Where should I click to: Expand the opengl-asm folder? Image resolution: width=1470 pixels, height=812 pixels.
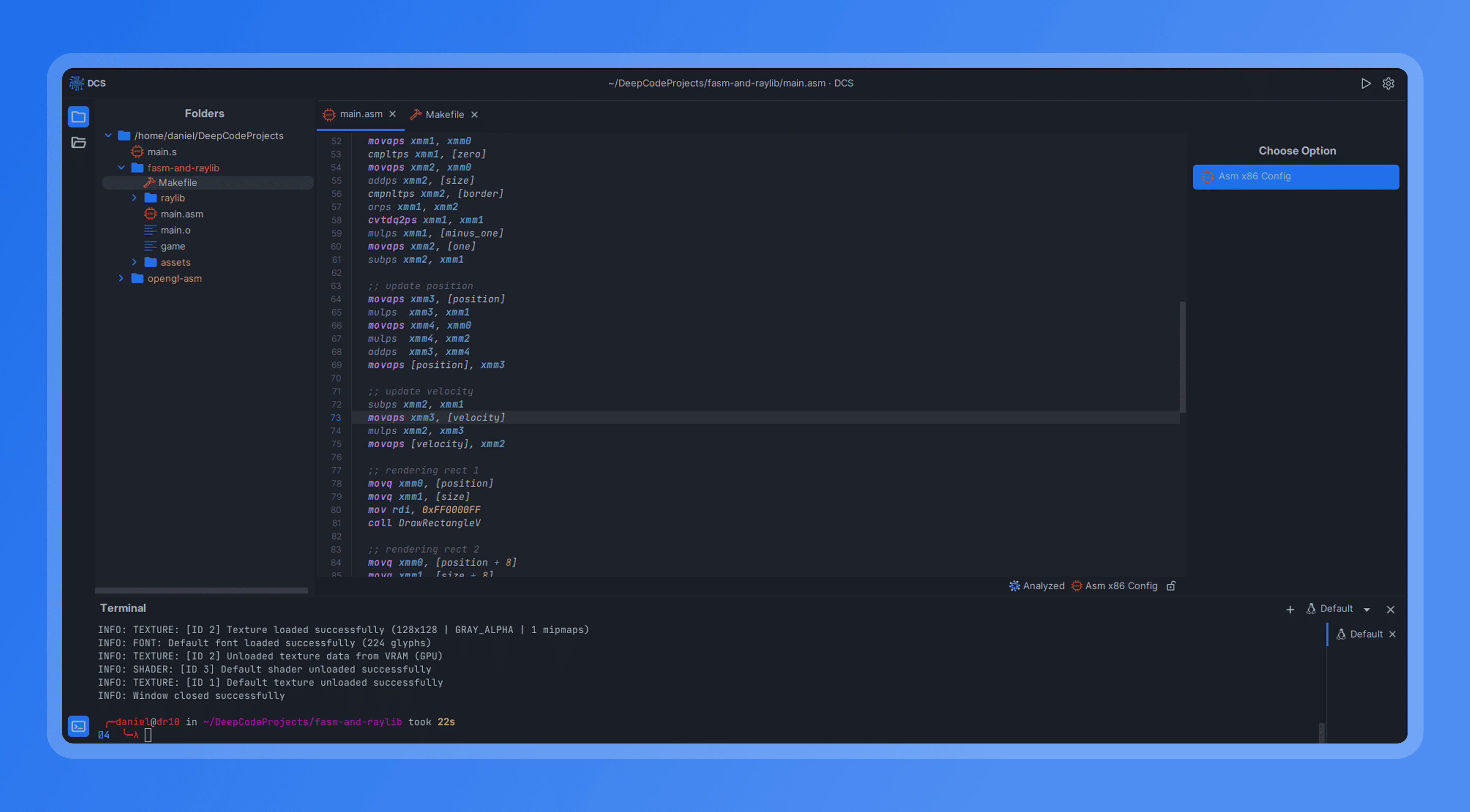[x=121, y=278]
